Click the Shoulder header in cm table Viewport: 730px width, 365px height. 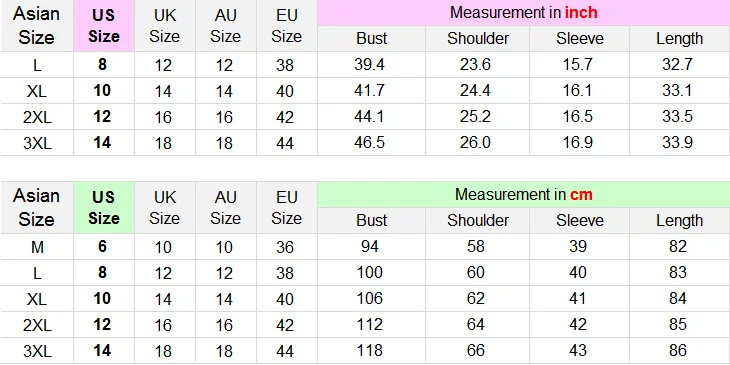478,221
